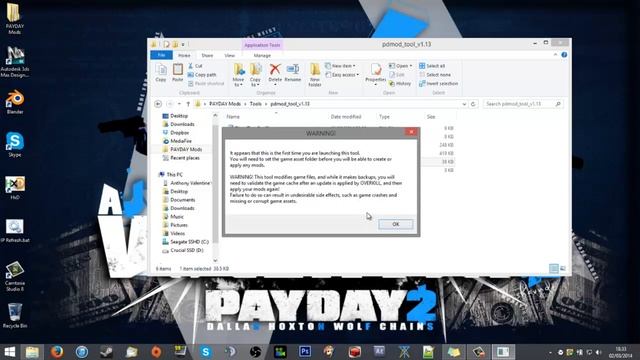Switch to the Manage ribbon tab
The height and width of the screenshot is (360, 640).
point(262,55)
